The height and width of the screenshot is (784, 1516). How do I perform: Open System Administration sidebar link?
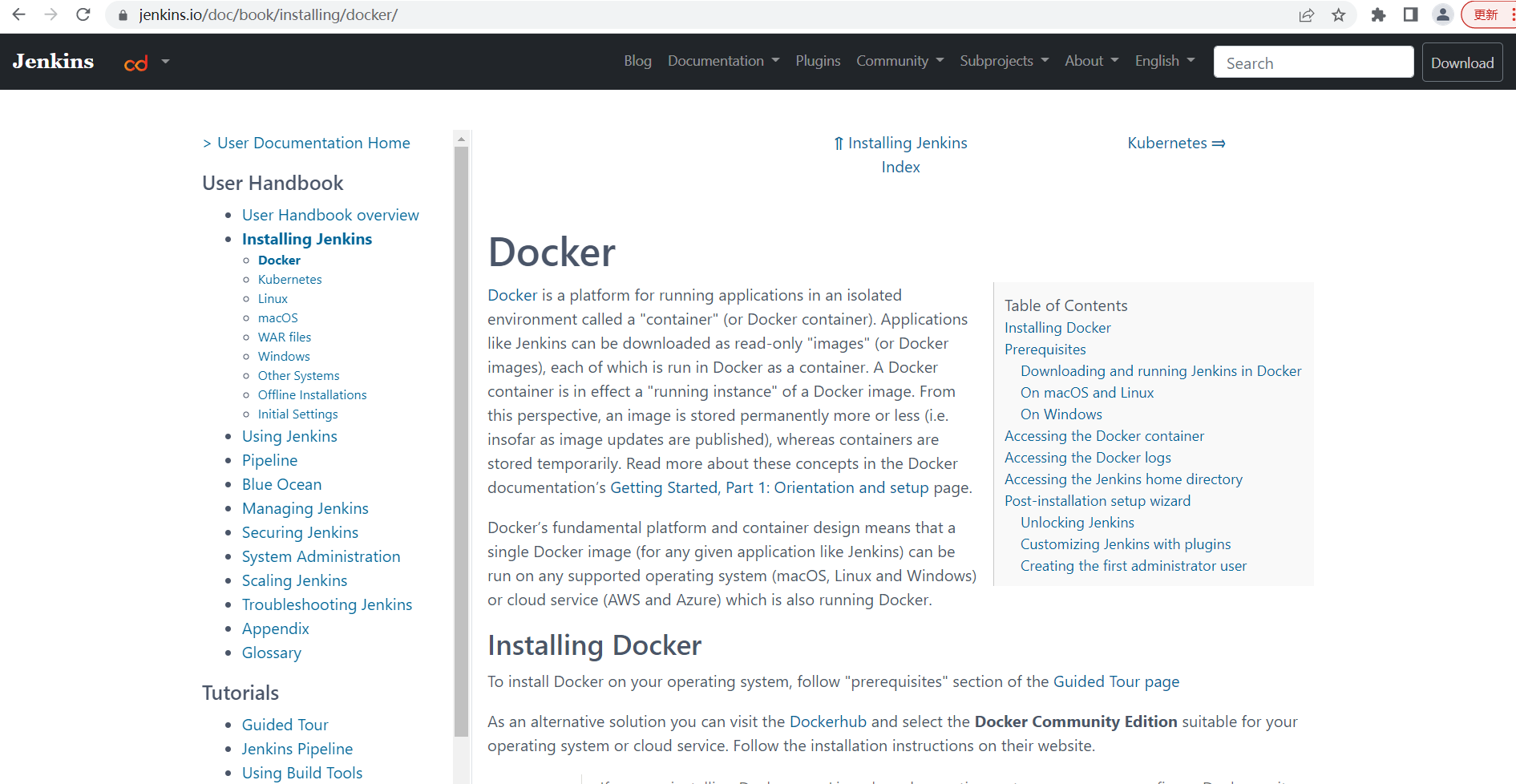[x=321, y=556]
